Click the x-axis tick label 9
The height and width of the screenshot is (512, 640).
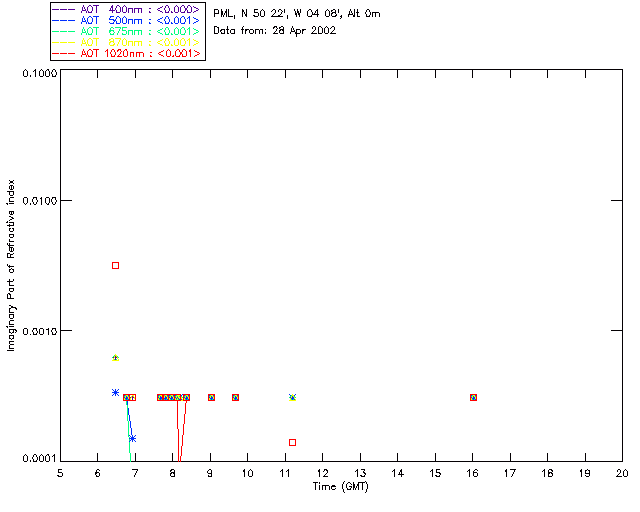(x=210, y=473)
